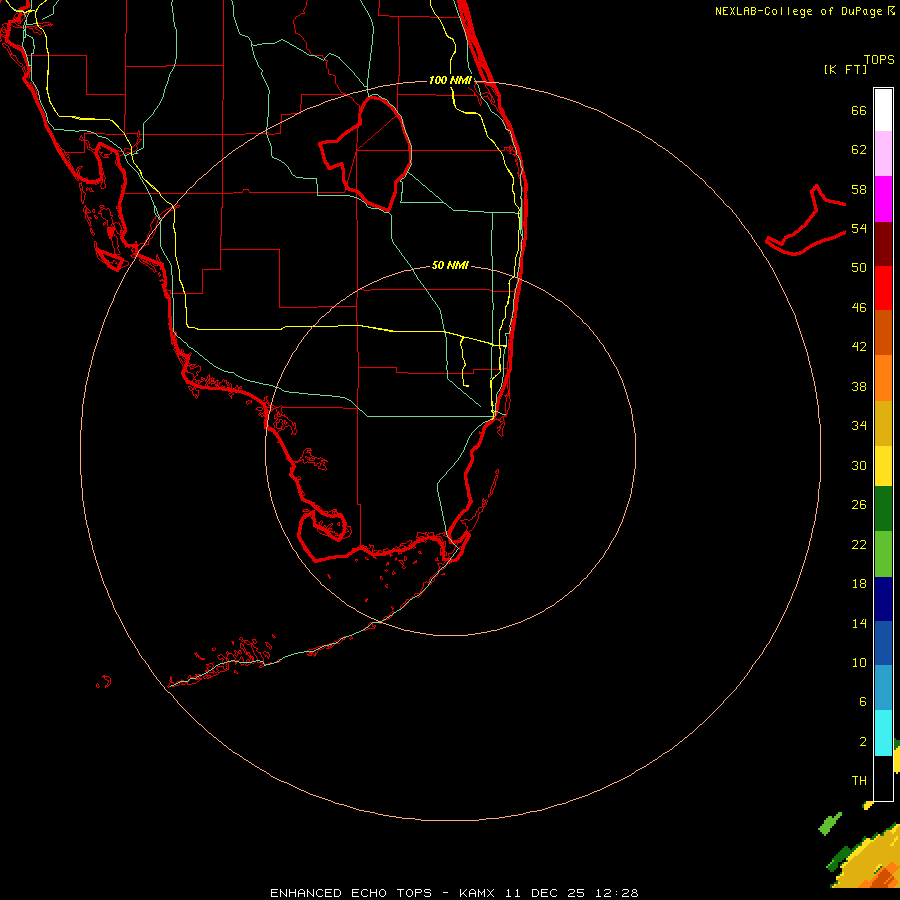Screen dimensions: 900x900
Task: Click the TOPS legend title
Action: click(879, 59)
